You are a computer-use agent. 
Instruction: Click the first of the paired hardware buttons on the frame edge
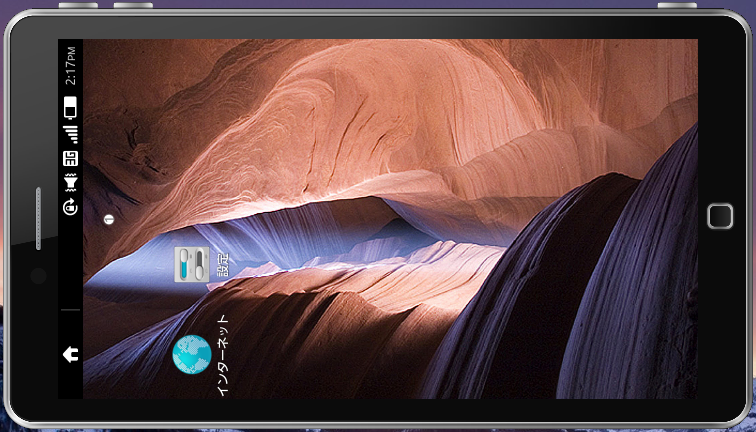[x=78, y=5]
